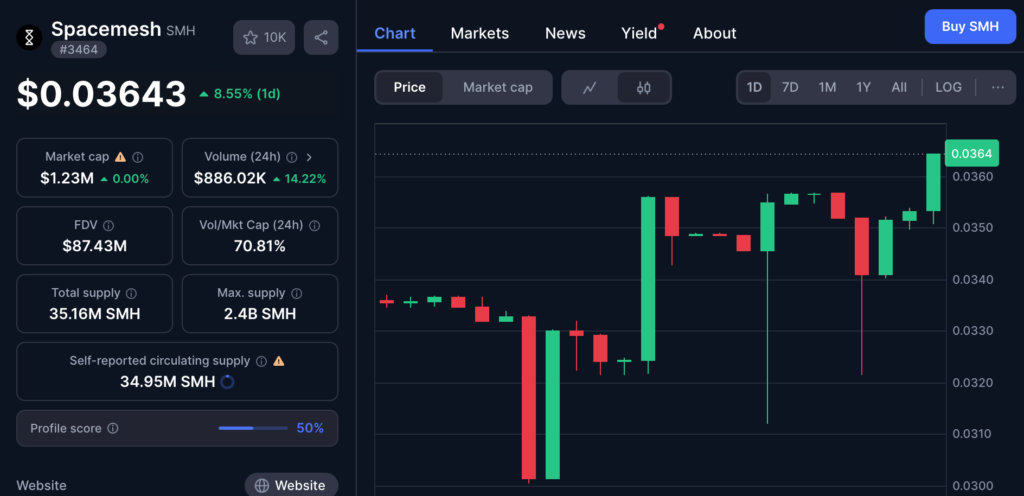The width and height of the screenshot is (1024, 496).
Task: Click the star watchlist icon
Action: point(250,37)
